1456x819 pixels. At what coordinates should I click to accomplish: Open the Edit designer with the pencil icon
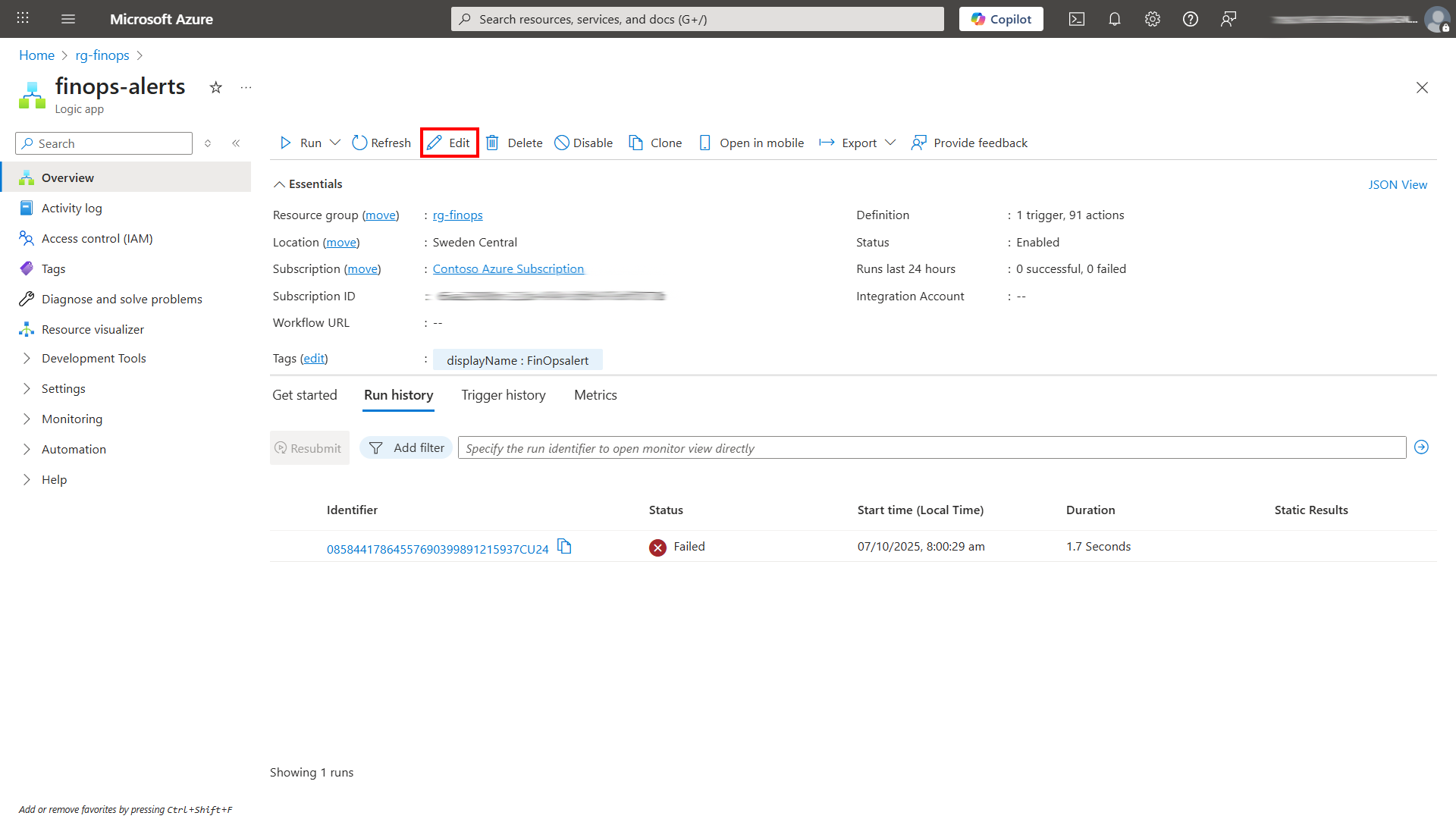click(x=449, y=143)
